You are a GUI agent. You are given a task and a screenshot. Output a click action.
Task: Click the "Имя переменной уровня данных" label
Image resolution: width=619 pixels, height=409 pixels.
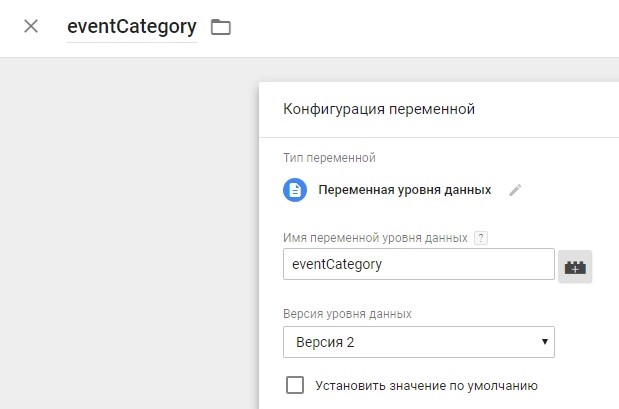pos(376,238)
